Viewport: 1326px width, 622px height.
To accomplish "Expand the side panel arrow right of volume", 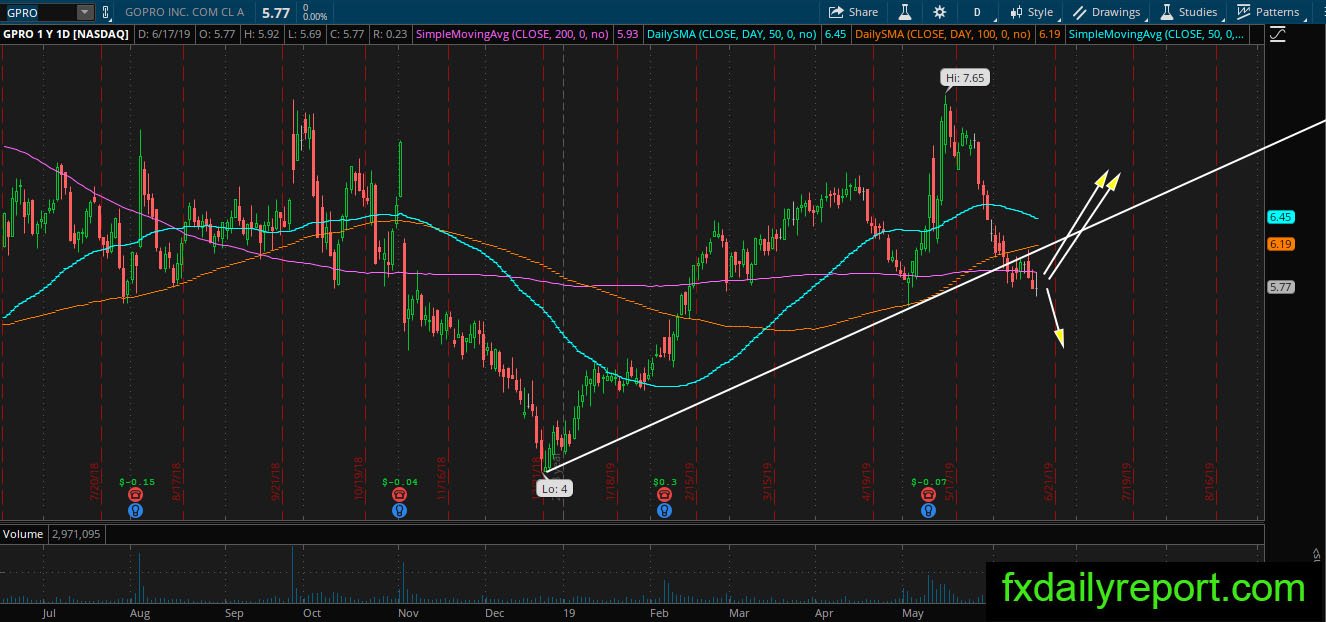I will [1317, 553].
